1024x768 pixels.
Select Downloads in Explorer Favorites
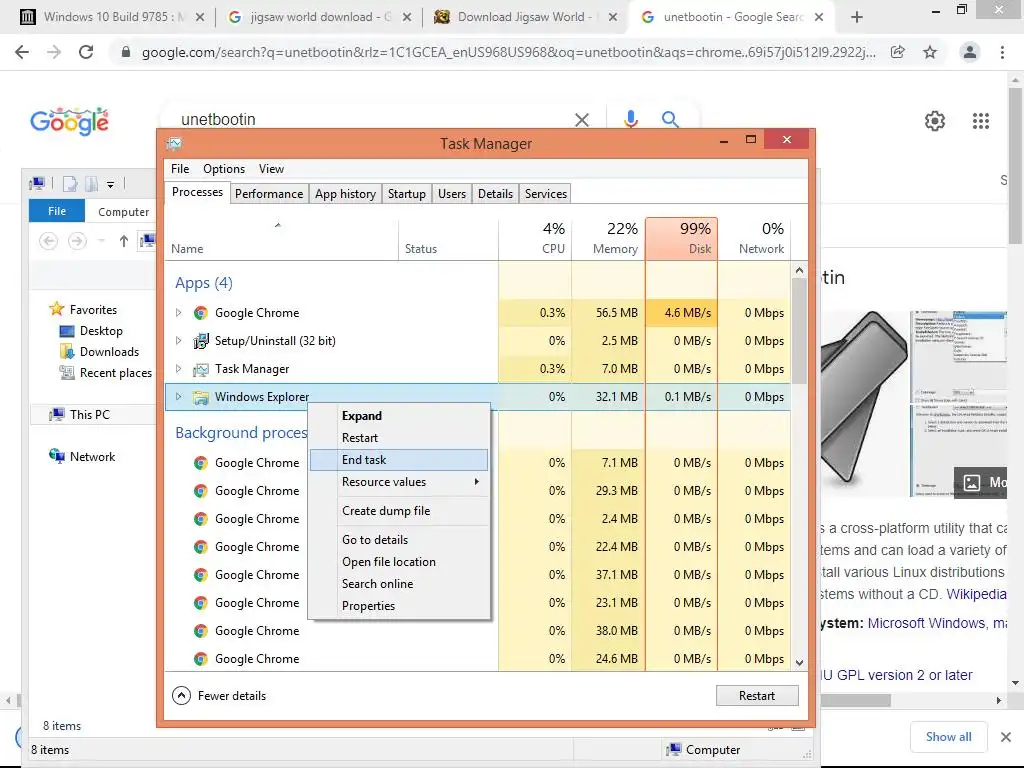click(x=101, y=352)
